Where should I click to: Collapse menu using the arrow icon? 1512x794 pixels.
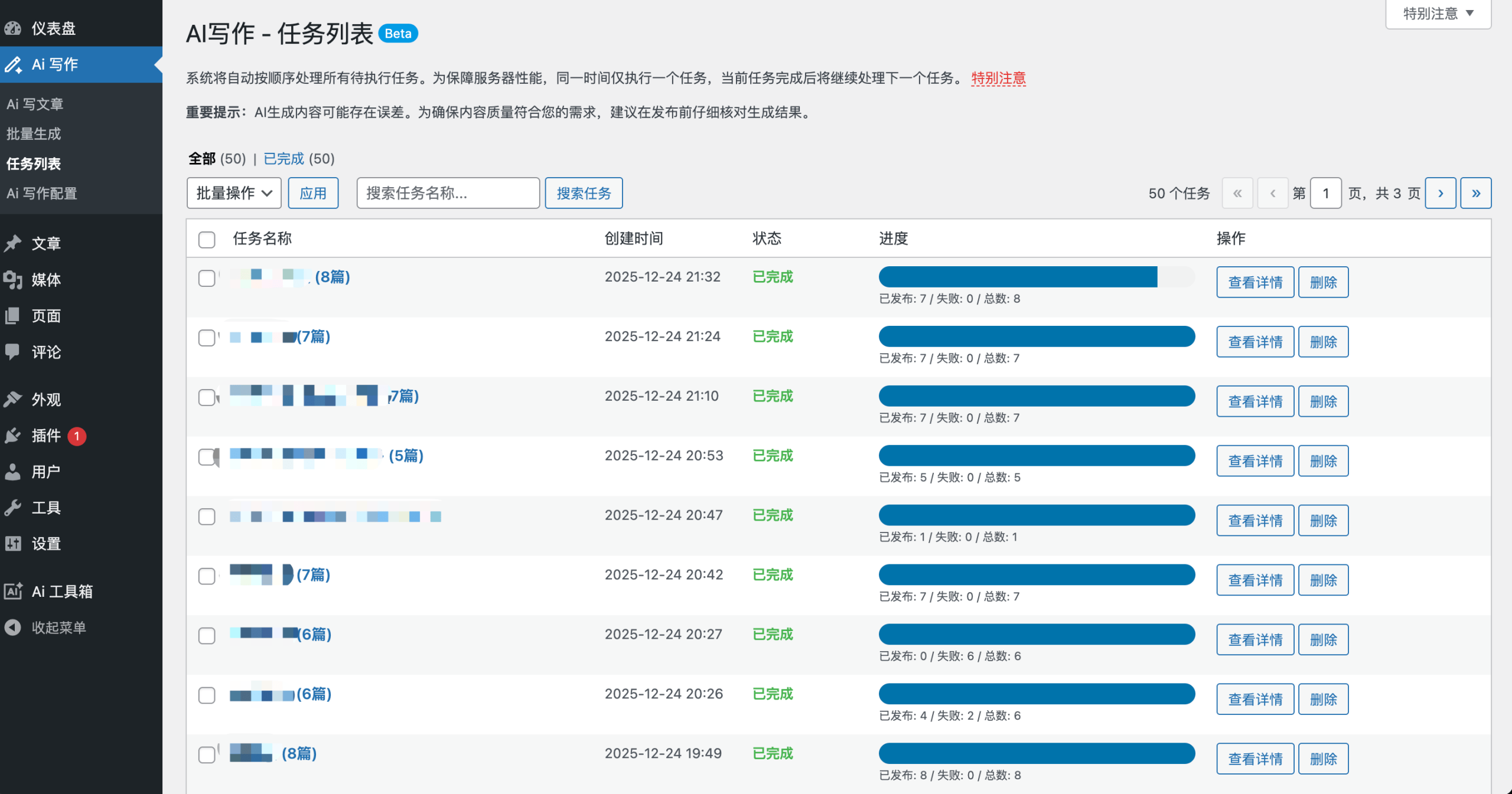[x=13, y=627]
